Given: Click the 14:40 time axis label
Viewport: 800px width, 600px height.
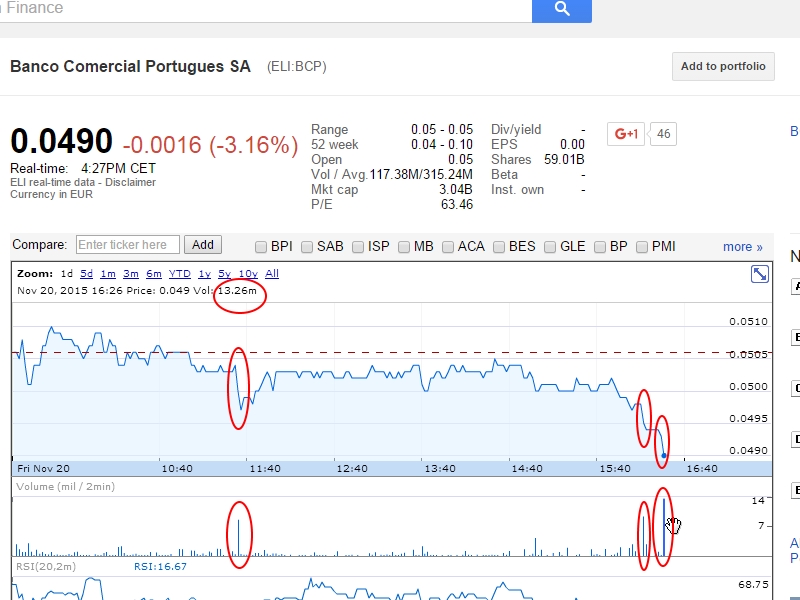Looking at the screenshot, I should [x=527, y=468].
